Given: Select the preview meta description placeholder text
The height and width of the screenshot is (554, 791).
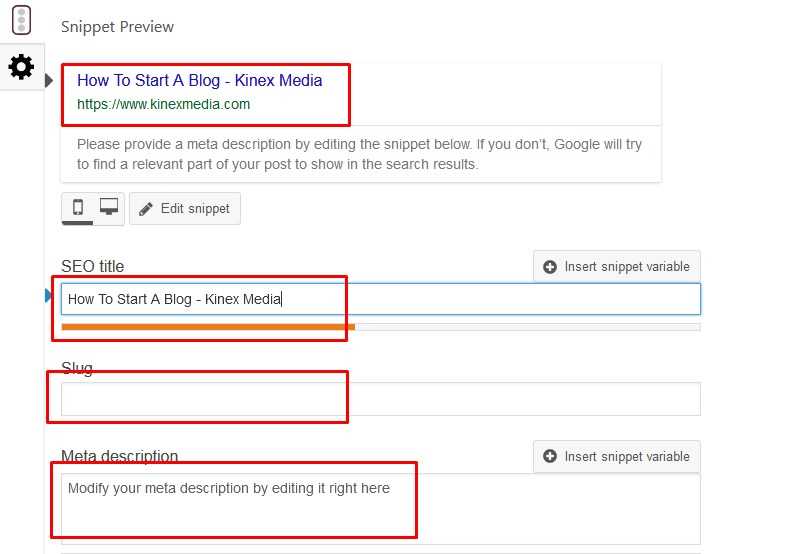Looking at the screenshot, I should click(x=360, y=154).
